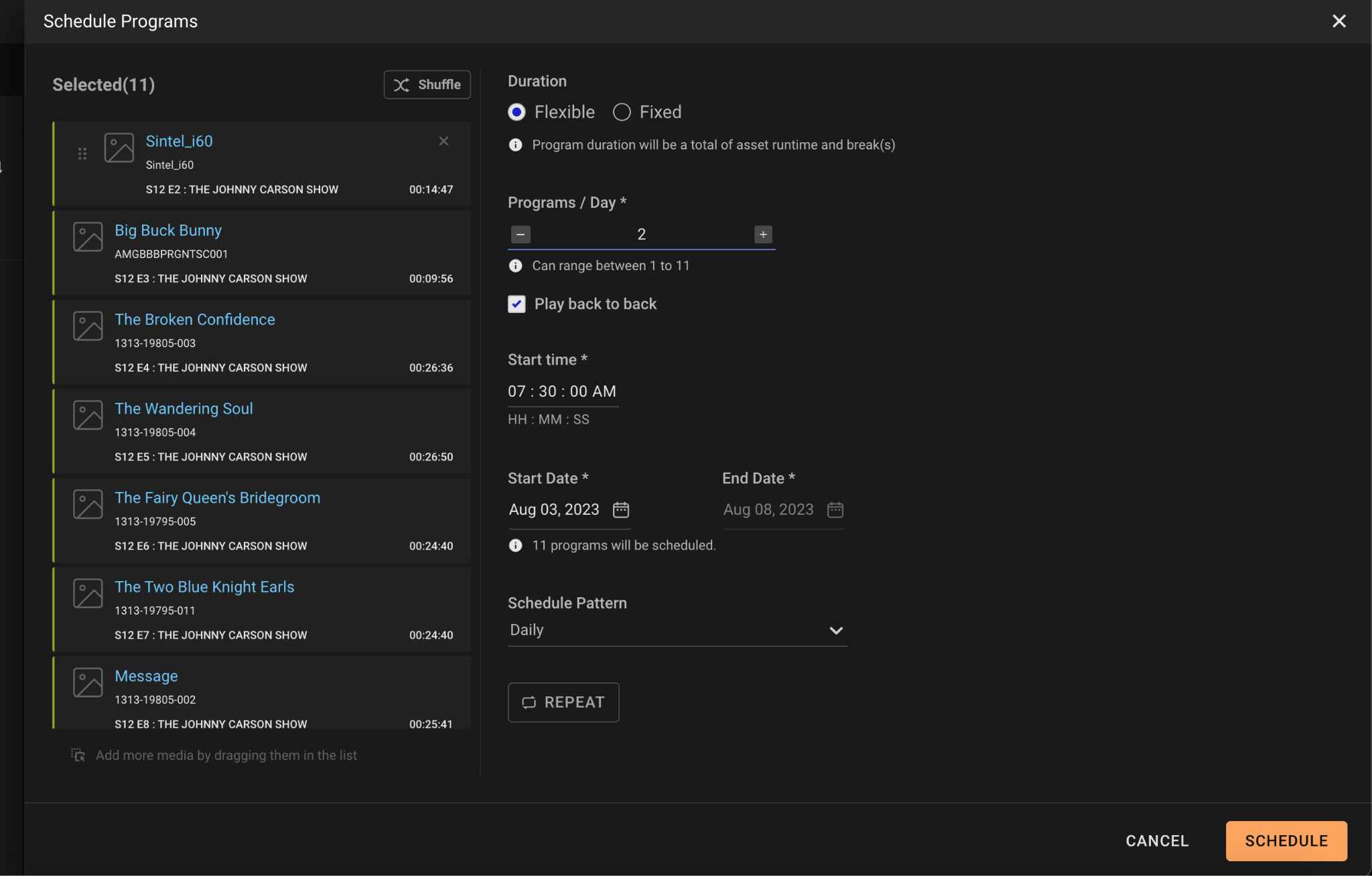Screen dimensions: 1372x876
Task: Open the Start Date calendar picker
Action: click(621, 510)
